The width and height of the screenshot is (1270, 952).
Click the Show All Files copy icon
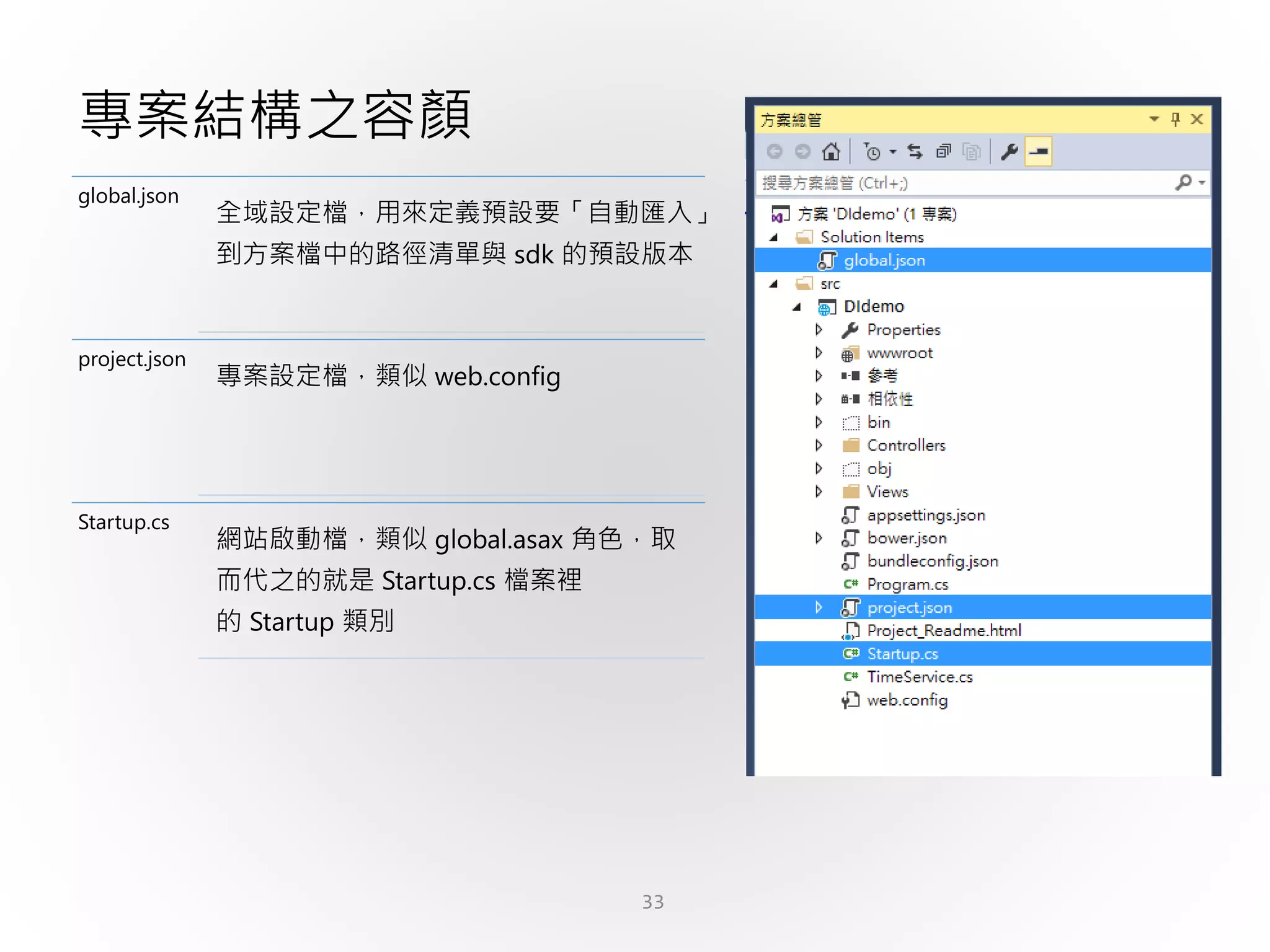[x=971, y=151]
